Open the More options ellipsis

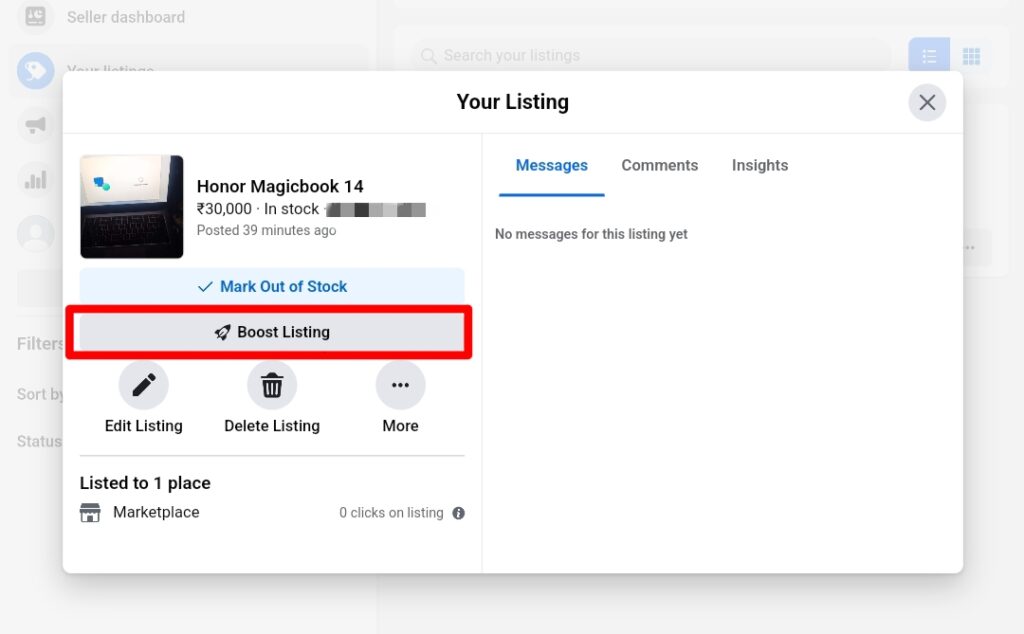point(400,385)
